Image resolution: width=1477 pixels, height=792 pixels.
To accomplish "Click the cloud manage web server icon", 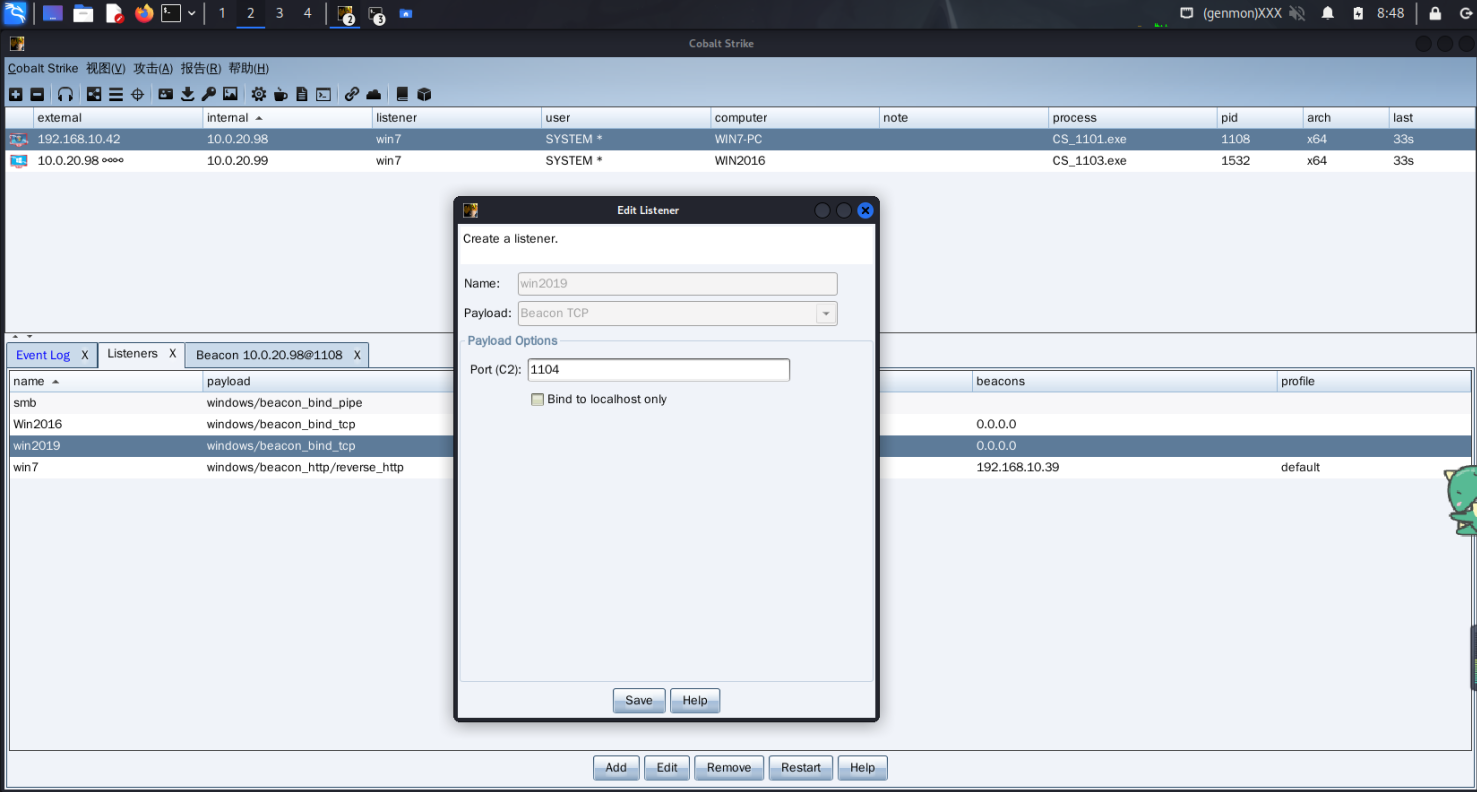I will [373, 94].
